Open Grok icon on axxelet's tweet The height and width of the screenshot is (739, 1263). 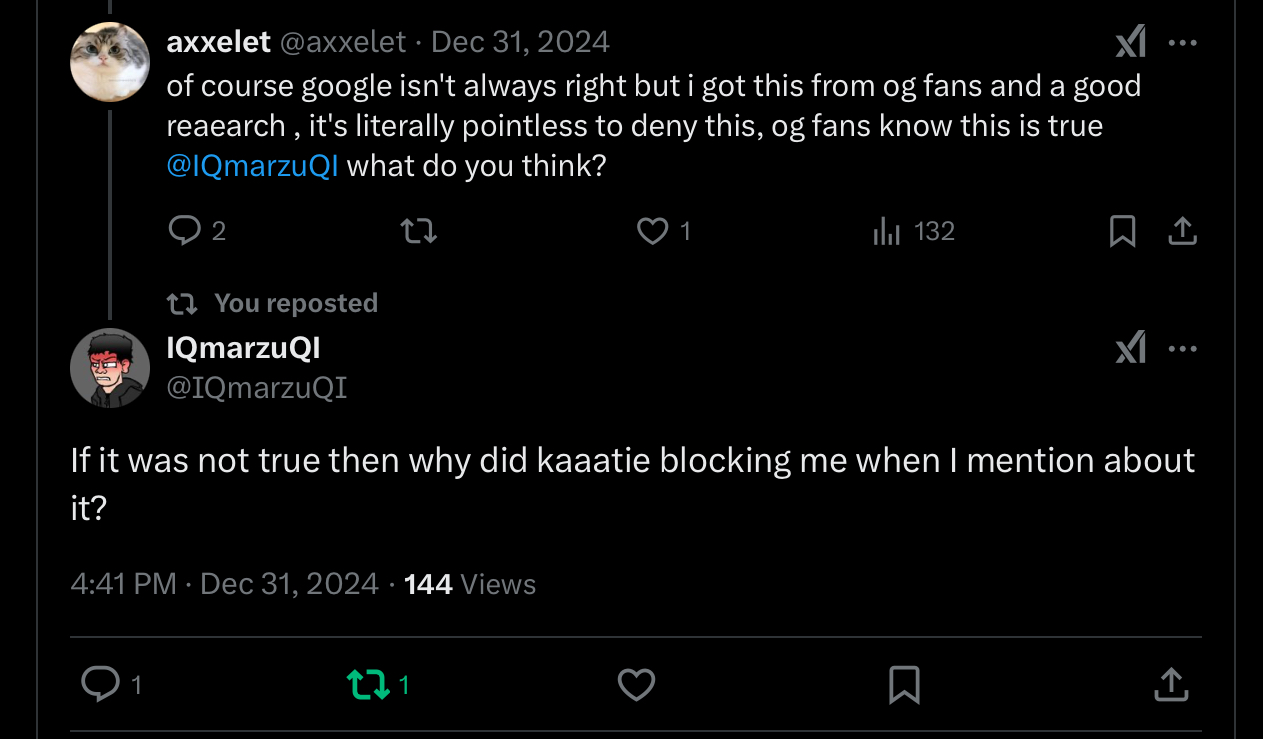click(x=1130, y=43)
